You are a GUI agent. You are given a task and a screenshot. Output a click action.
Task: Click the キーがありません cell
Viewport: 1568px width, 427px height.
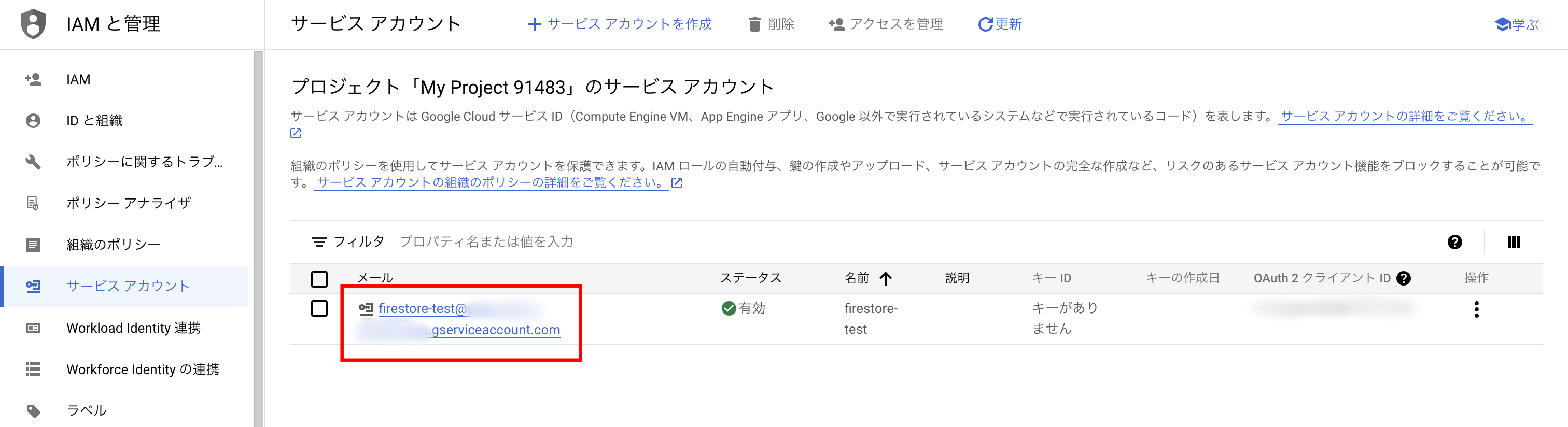[x=1065, y=318]
